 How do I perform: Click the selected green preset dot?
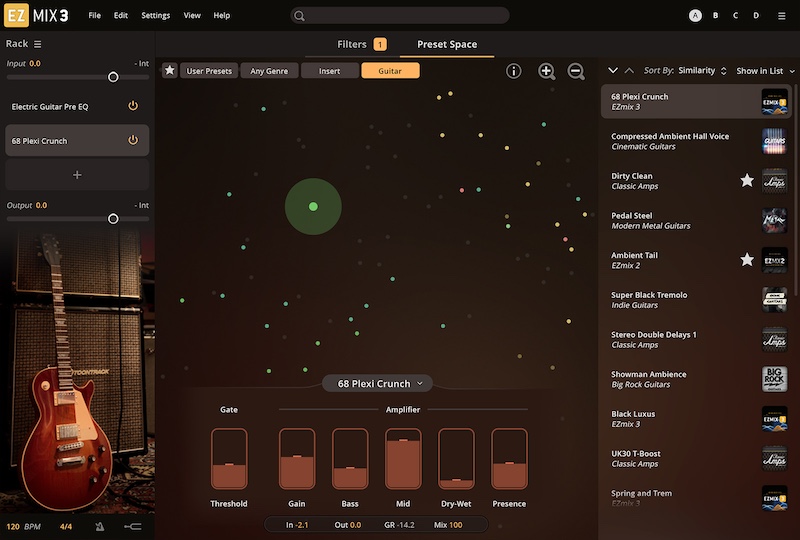pos(313,206)
